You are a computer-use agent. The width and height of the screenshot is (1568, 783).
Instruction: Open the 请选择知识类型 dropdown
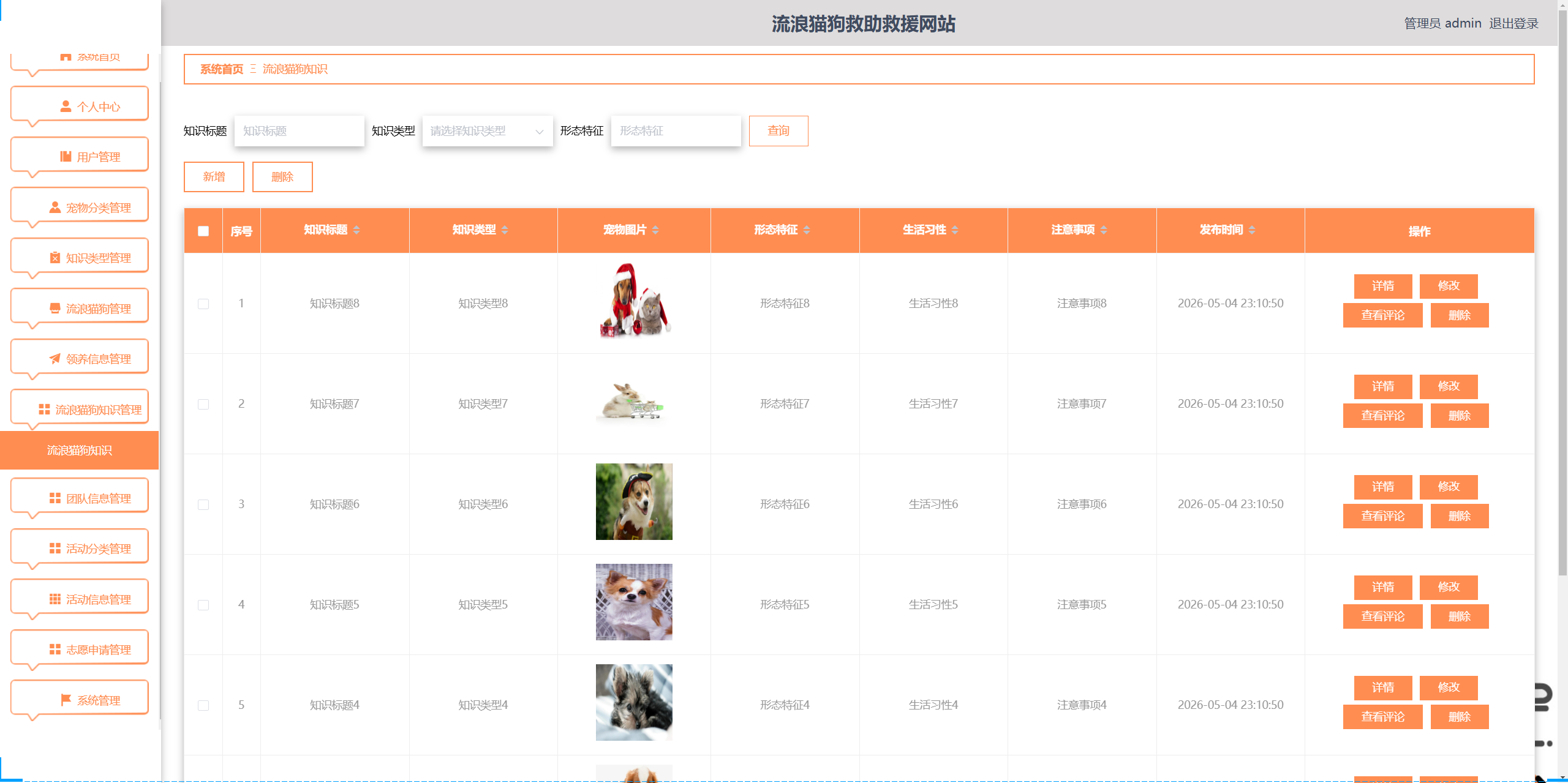(487, 130)
